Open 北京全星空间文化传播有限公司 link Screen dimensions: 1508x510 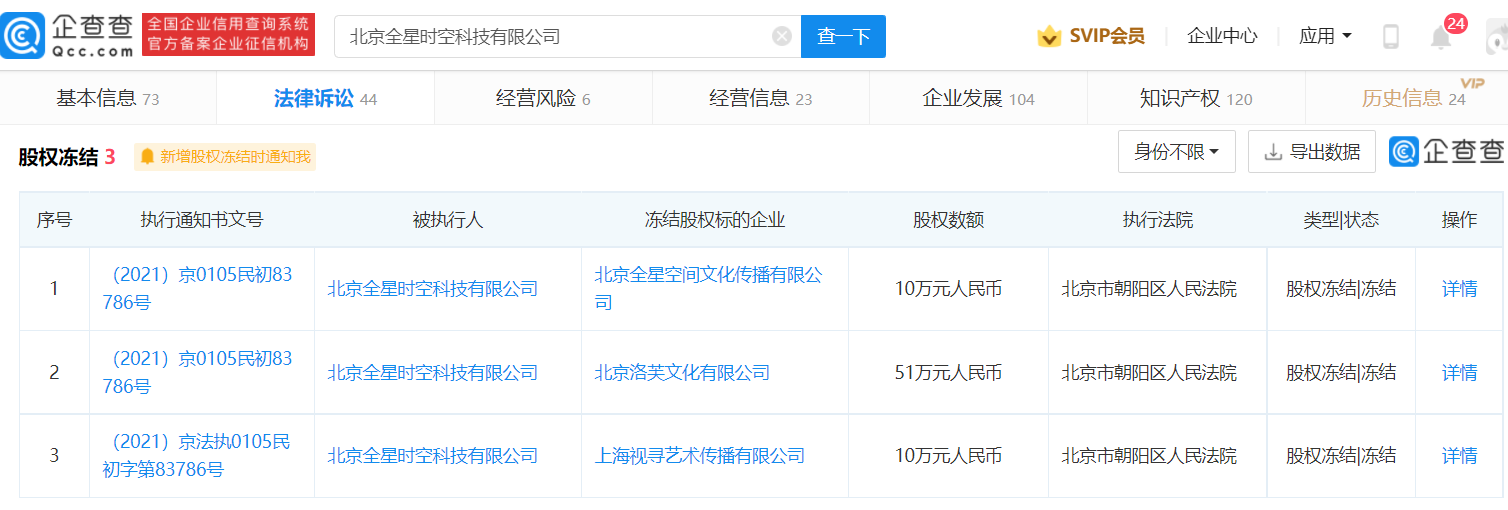pos(708,288)
